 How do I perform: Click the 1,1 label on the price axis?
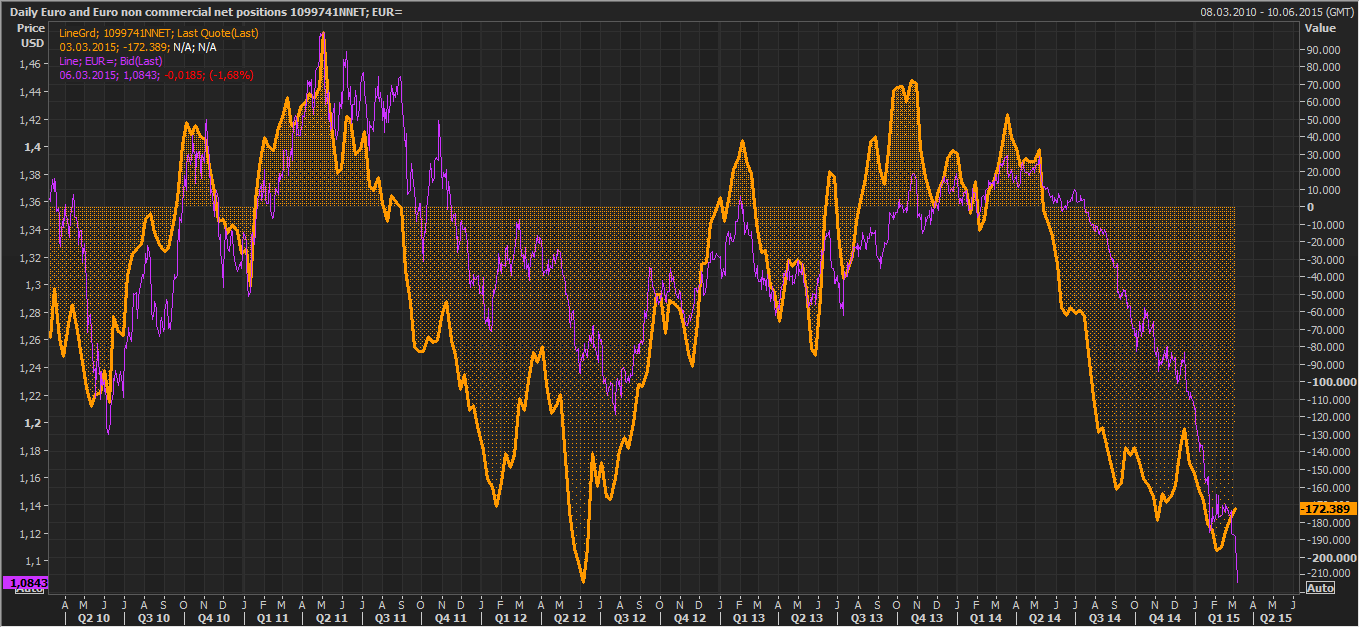pos(35,561)
